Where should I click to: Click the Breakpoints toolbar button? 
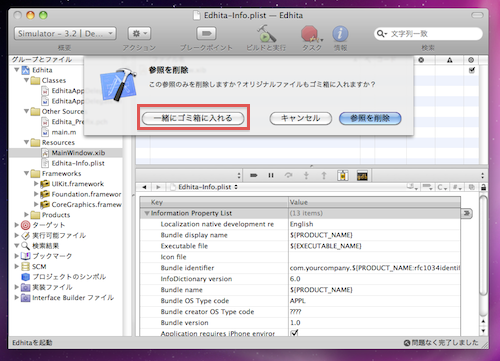tap(206, 33)
